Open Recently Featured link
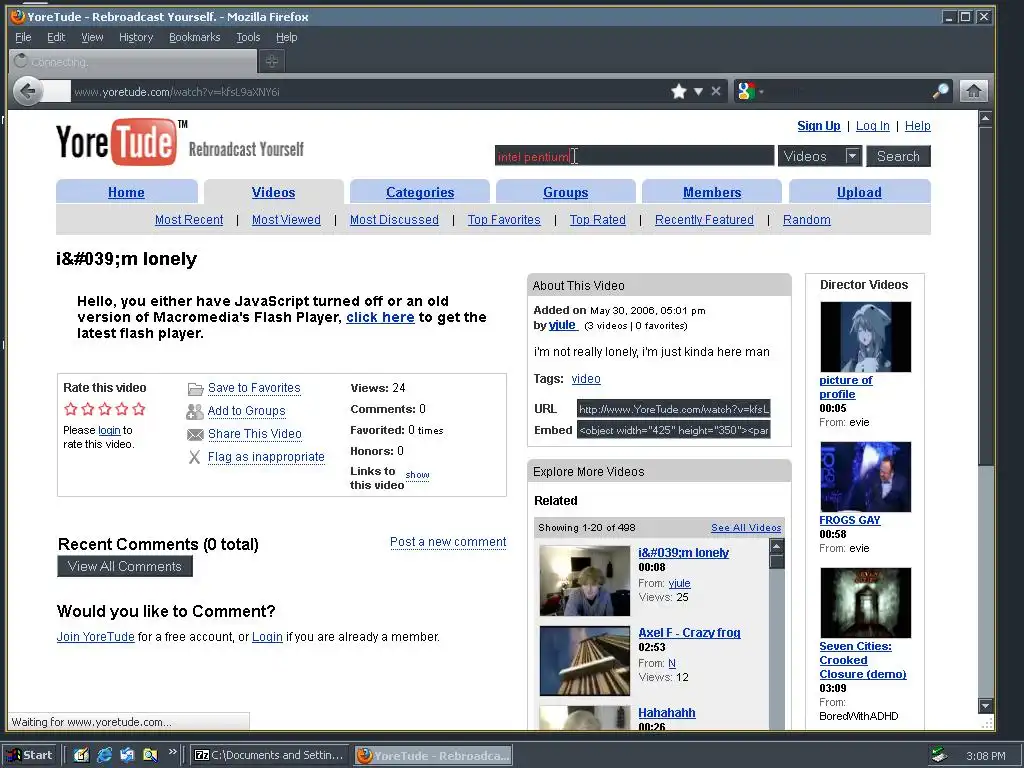Viewport: 1024px width, 768px height. click(x=704, y=220)
